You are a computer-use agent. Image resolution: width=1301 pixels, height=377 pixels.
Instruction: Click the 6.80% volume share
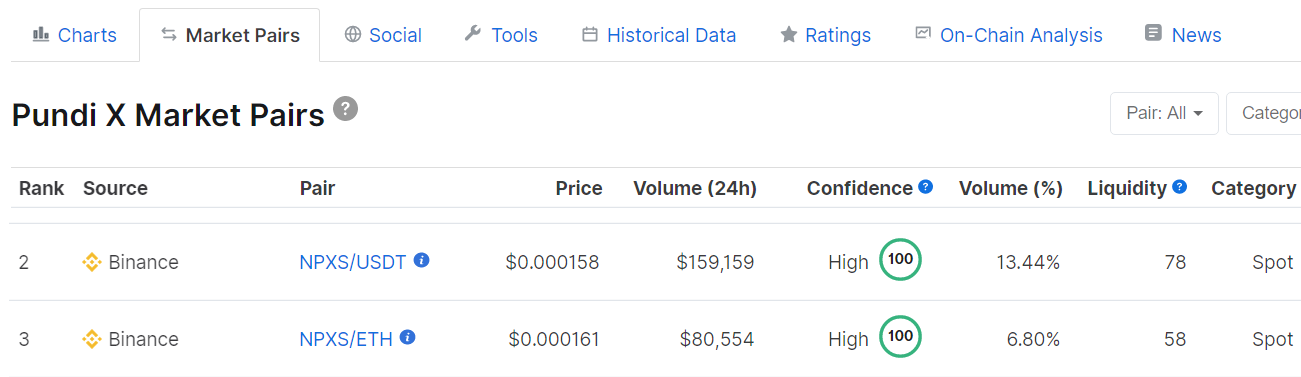(x=1033, y=339)
